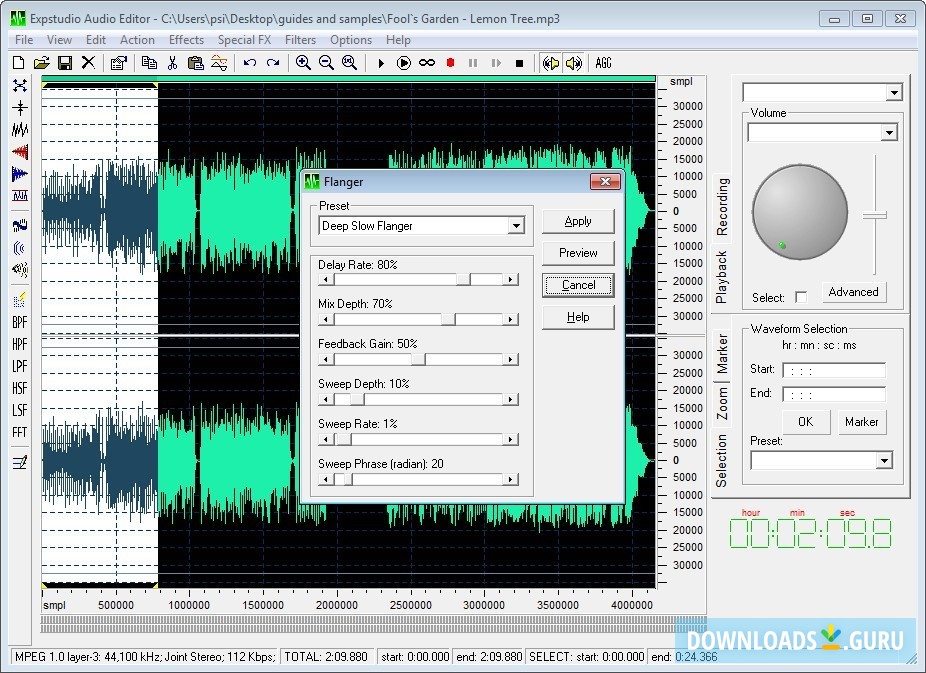
Task: Click the Preview button in Flanger dialog
Action: click(578, 253)
